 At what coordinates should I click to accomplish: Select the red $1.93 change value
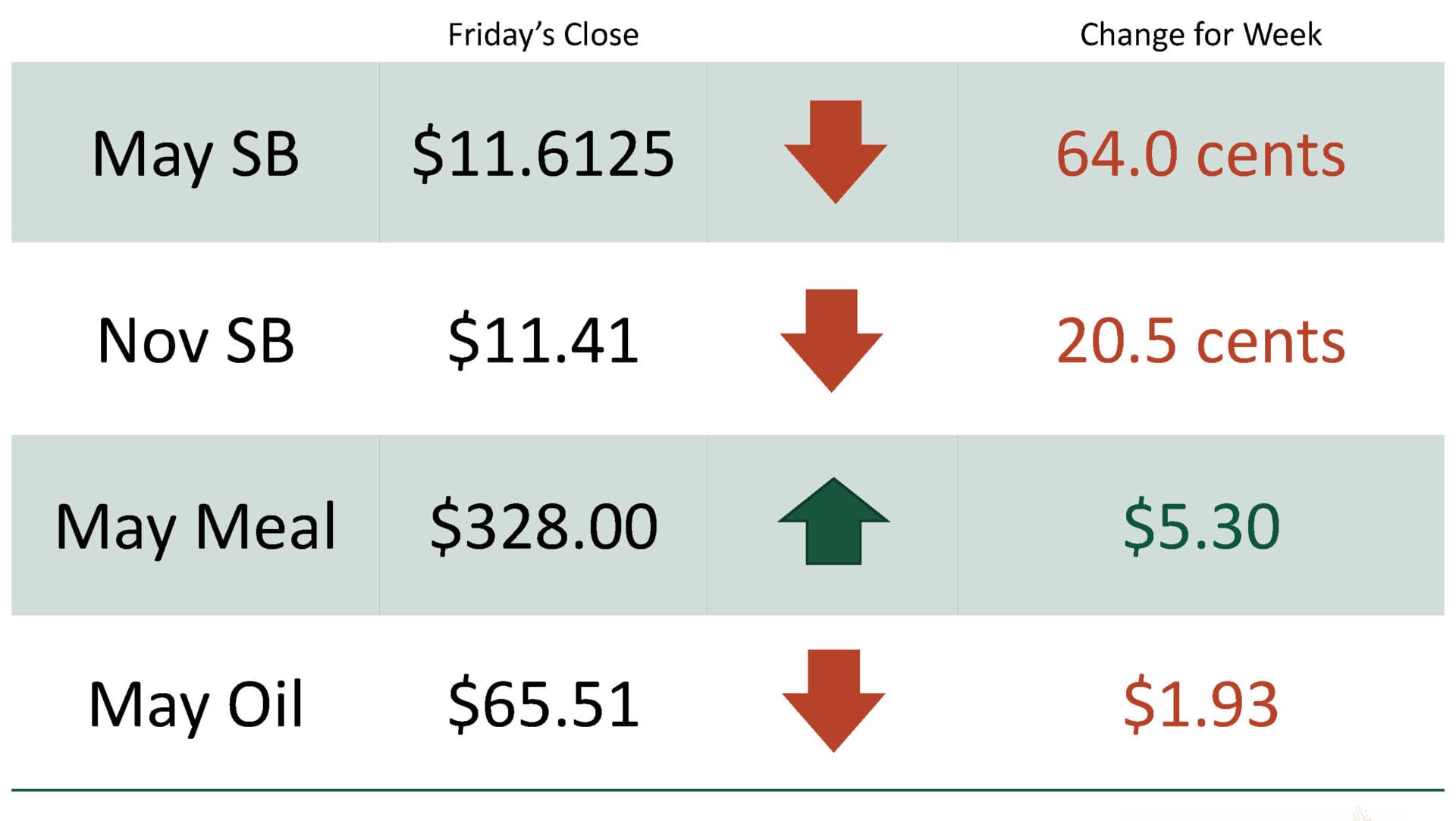pyautogui.click(x=1200, y=704)
